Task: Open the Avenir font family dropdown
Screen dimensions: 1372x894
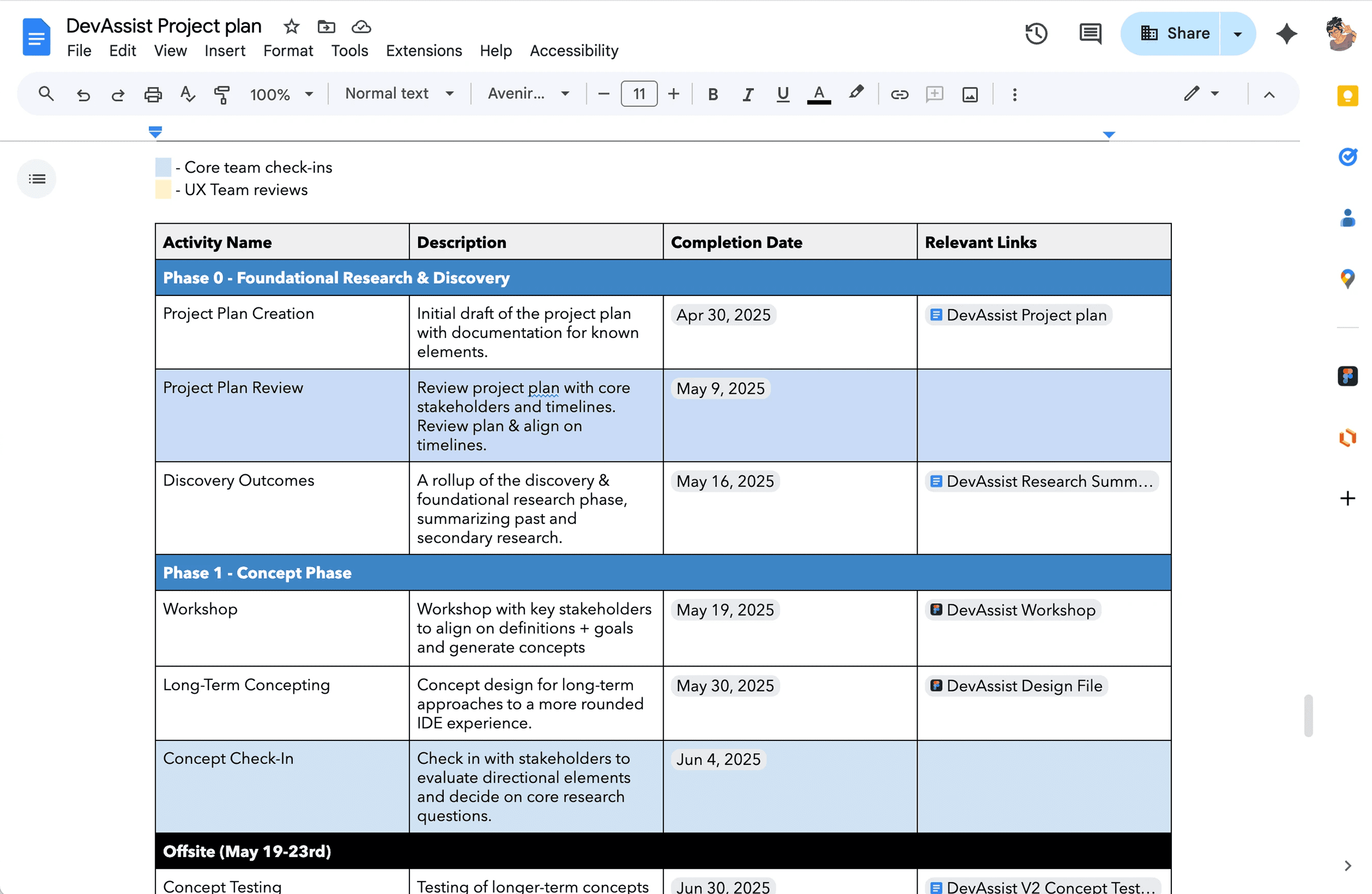Action: [528, 93]
